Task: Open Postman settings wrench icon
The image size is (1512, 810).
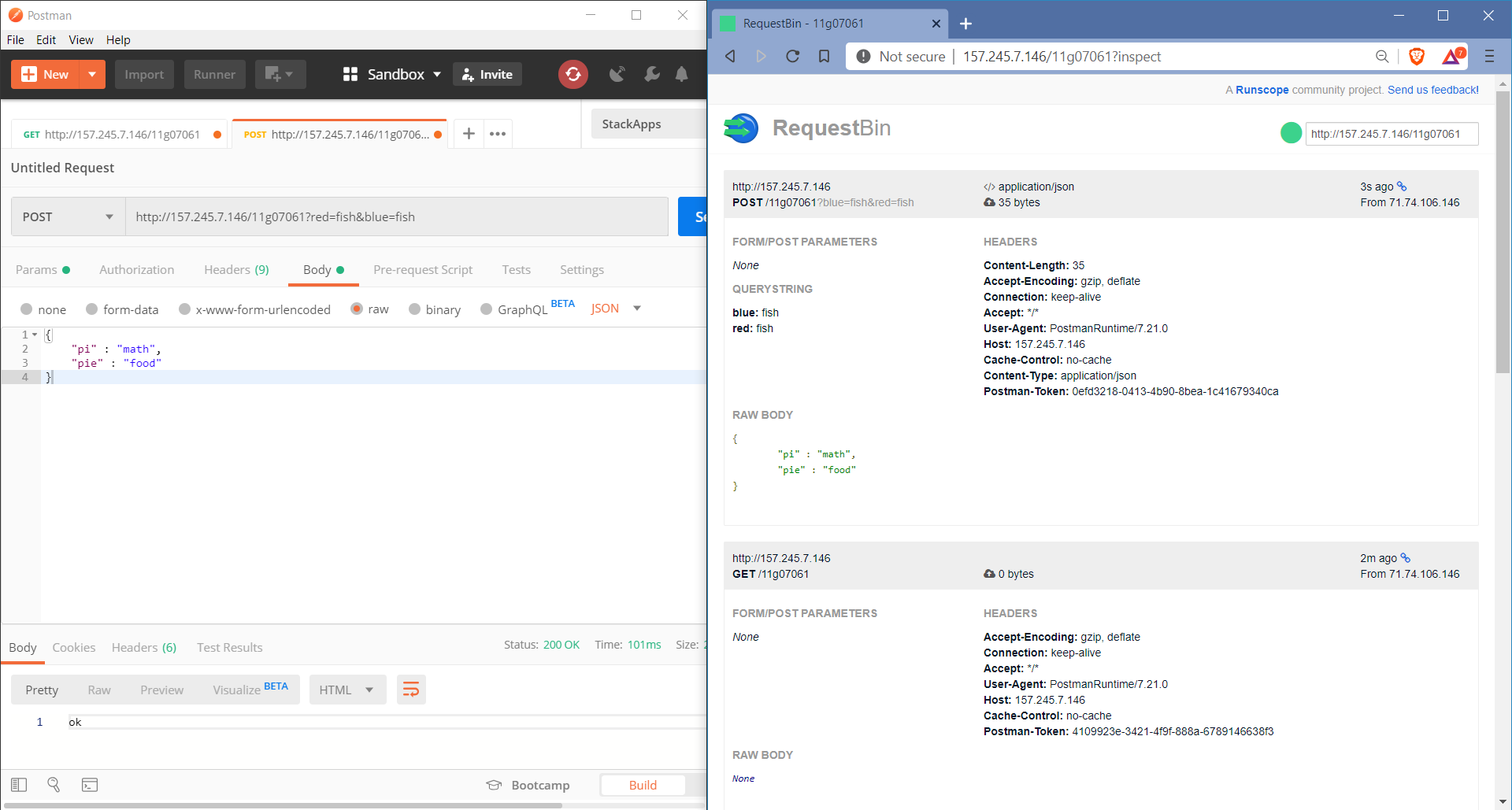Action: tap(651, 74)
